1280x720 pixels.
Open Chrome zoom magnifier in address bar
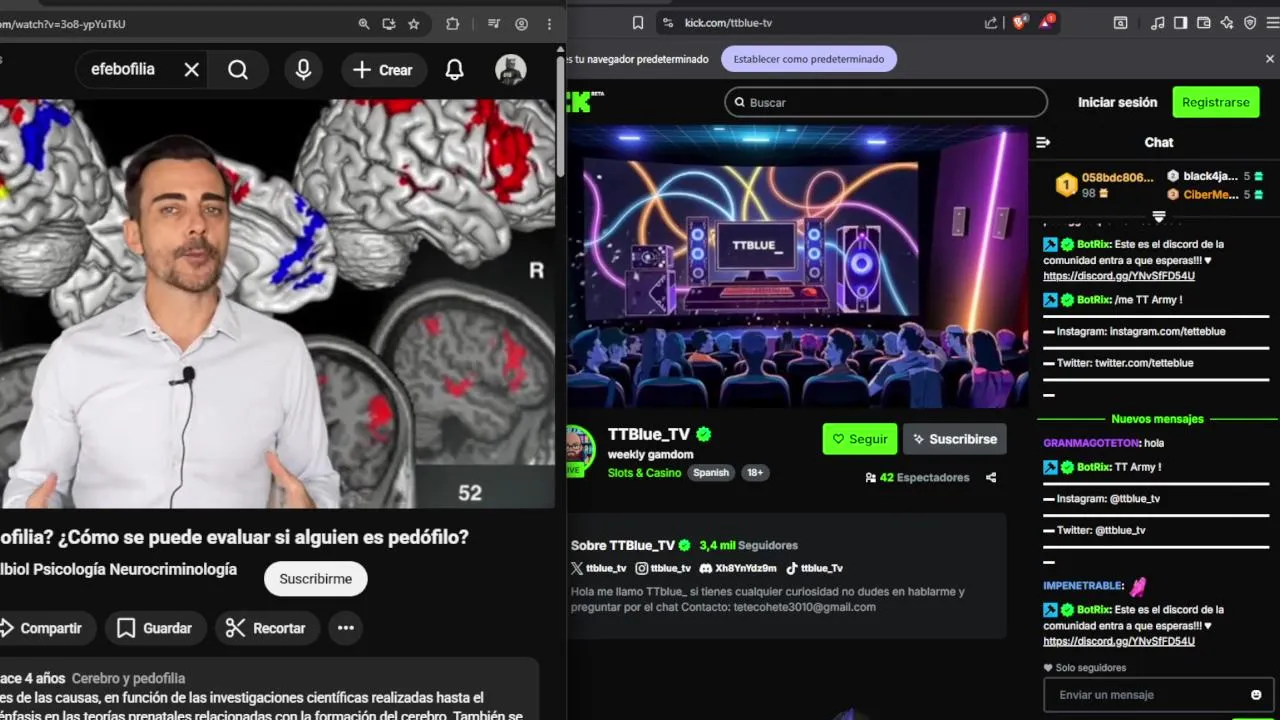point(364,24)
